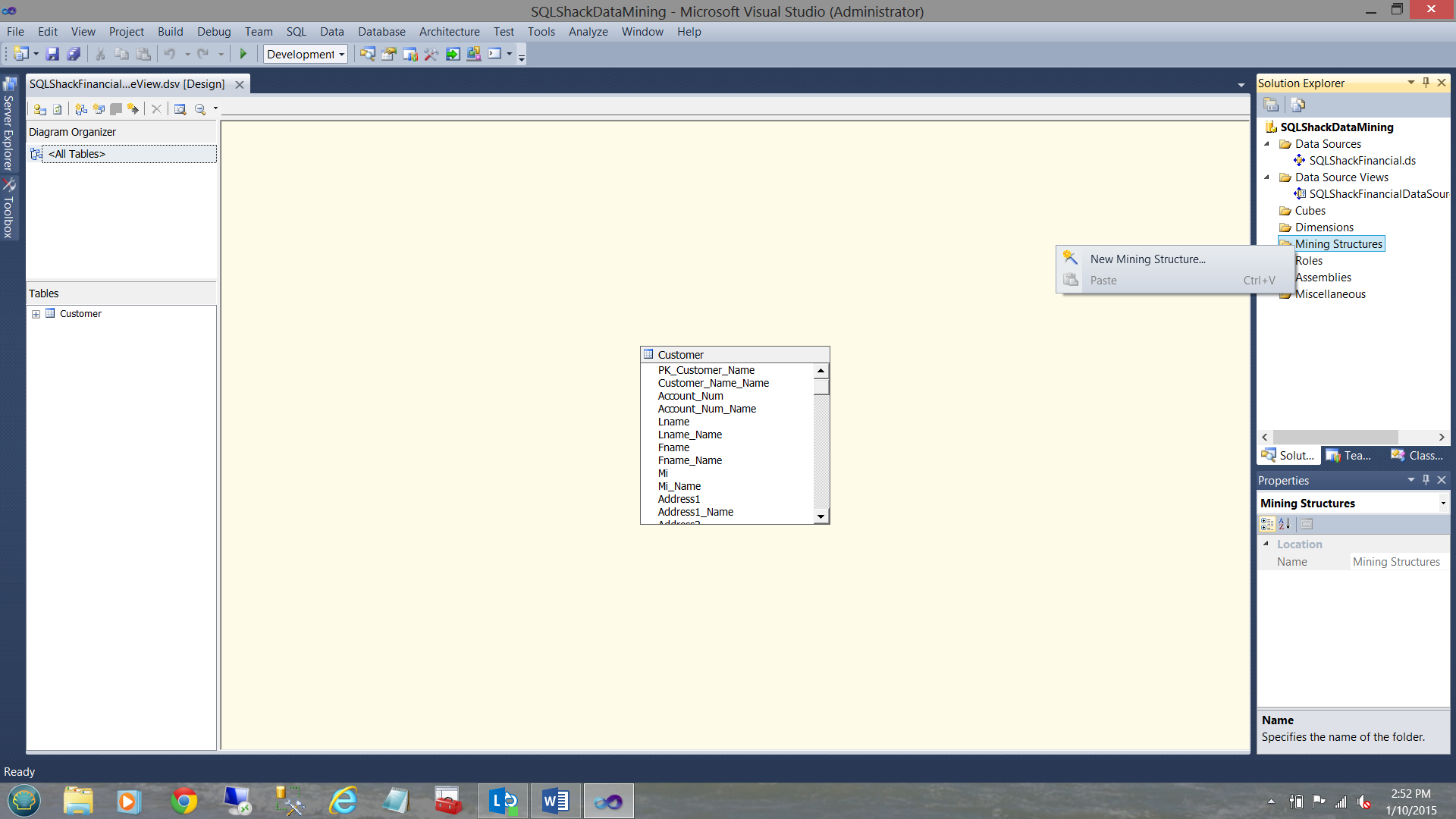The height and width of the screenshot is (819, 1456).
Task: Switch to the Class View tab
Action: click(1417, 456)
